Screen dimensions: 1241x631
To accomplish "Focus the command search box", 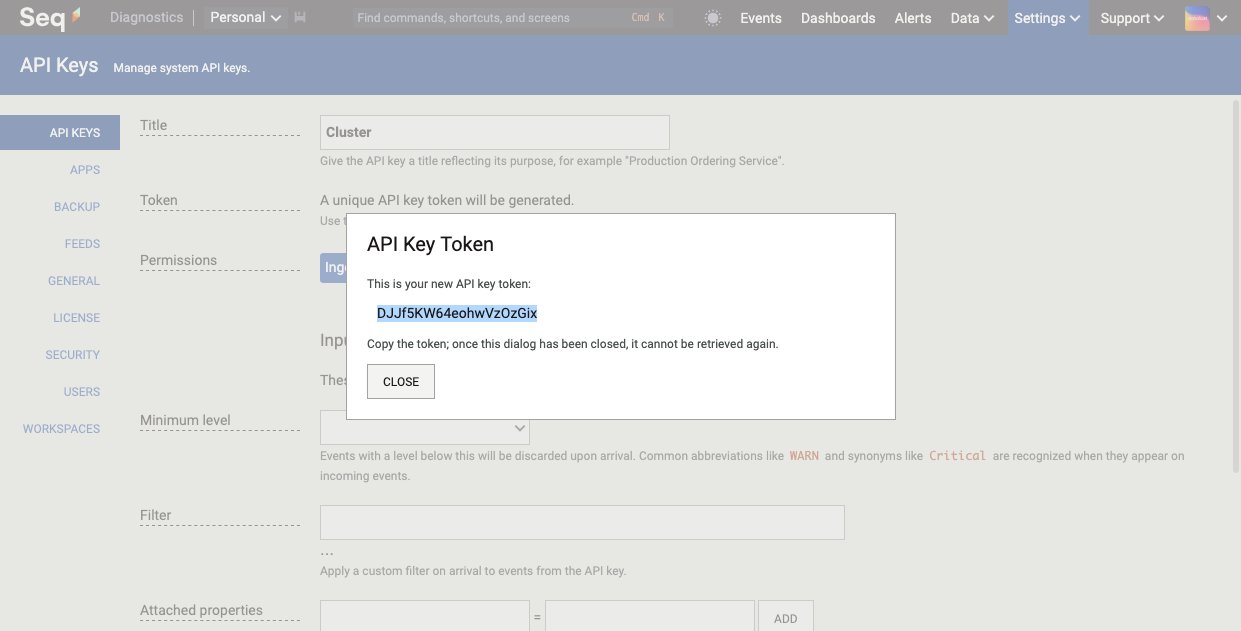I will pos(513,18).
